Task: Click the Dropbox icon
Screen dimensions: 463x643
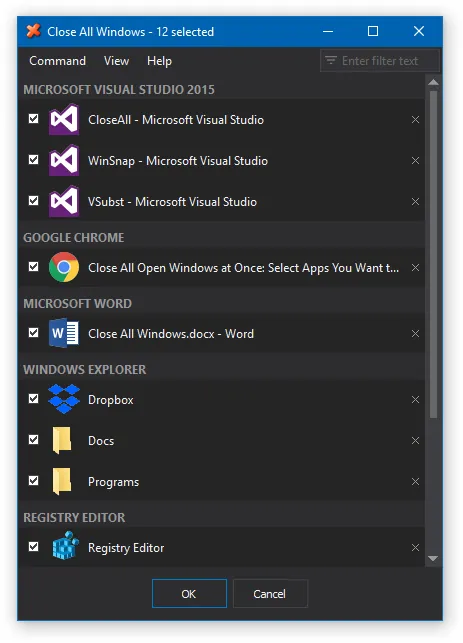Action: [x=64, y=399]
